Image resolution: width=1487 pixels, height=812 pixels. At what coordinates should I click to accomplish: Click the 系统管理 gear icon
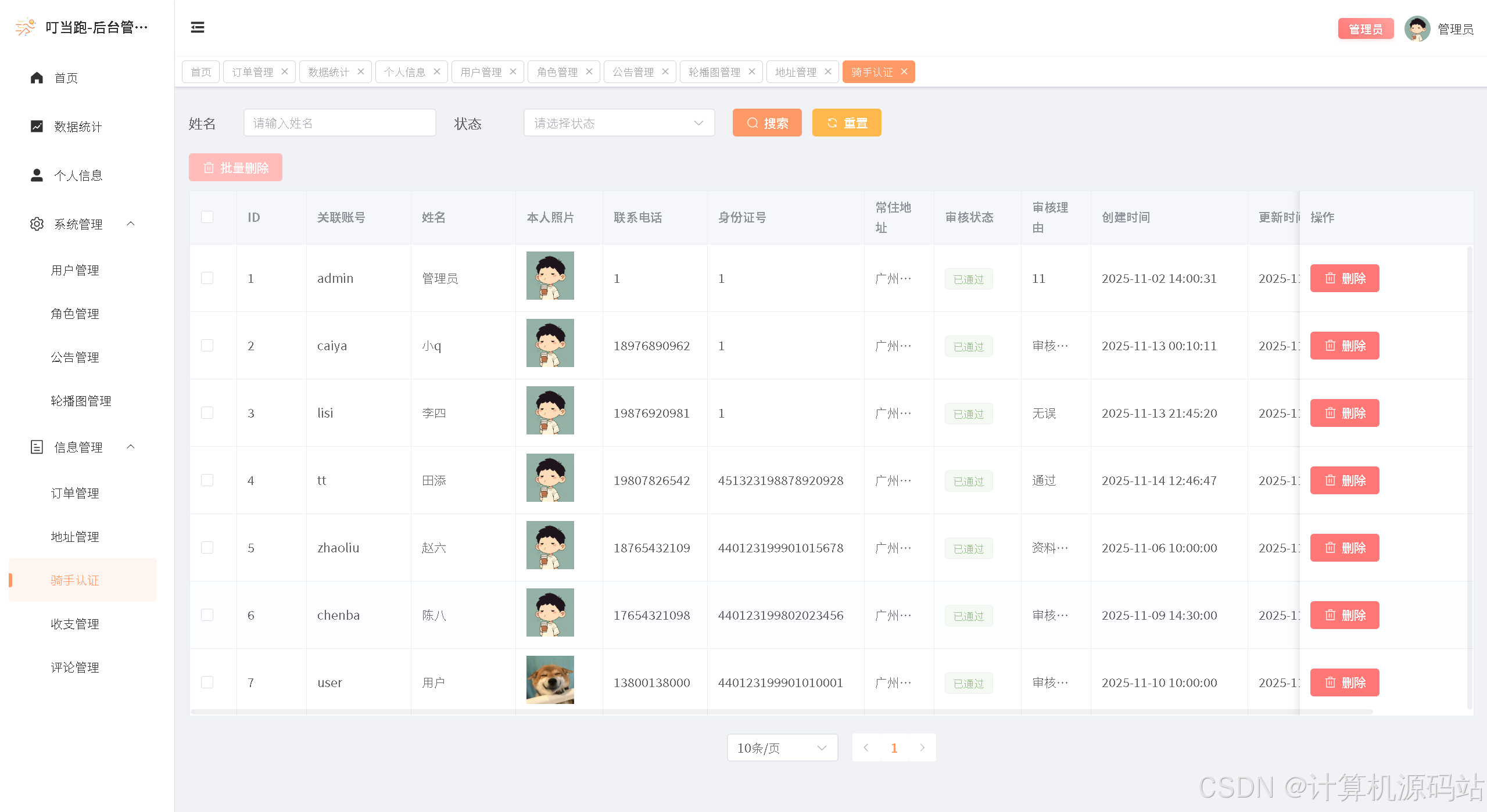pyautogui.click(x=37, y=224)
